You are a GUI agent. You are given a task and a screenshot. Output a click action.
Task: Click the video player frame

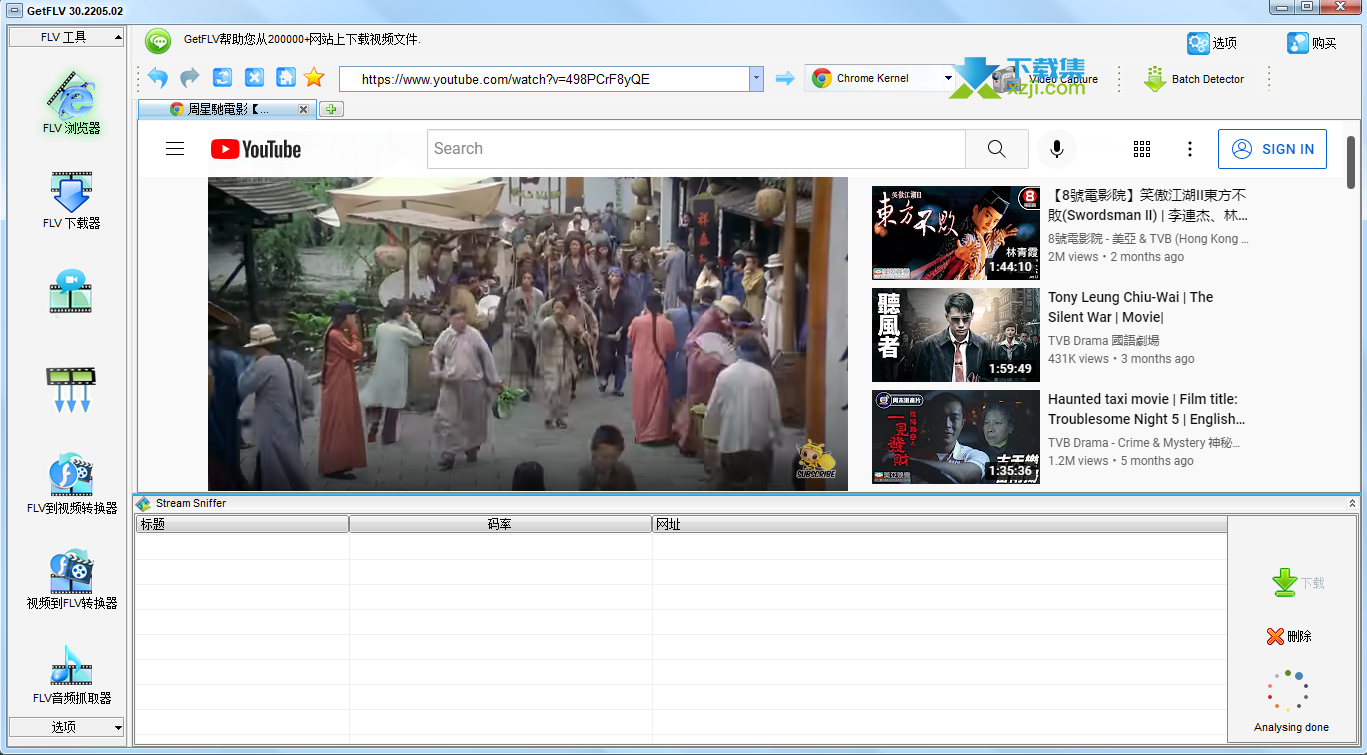pyautogui.click(x=528, y=334)
